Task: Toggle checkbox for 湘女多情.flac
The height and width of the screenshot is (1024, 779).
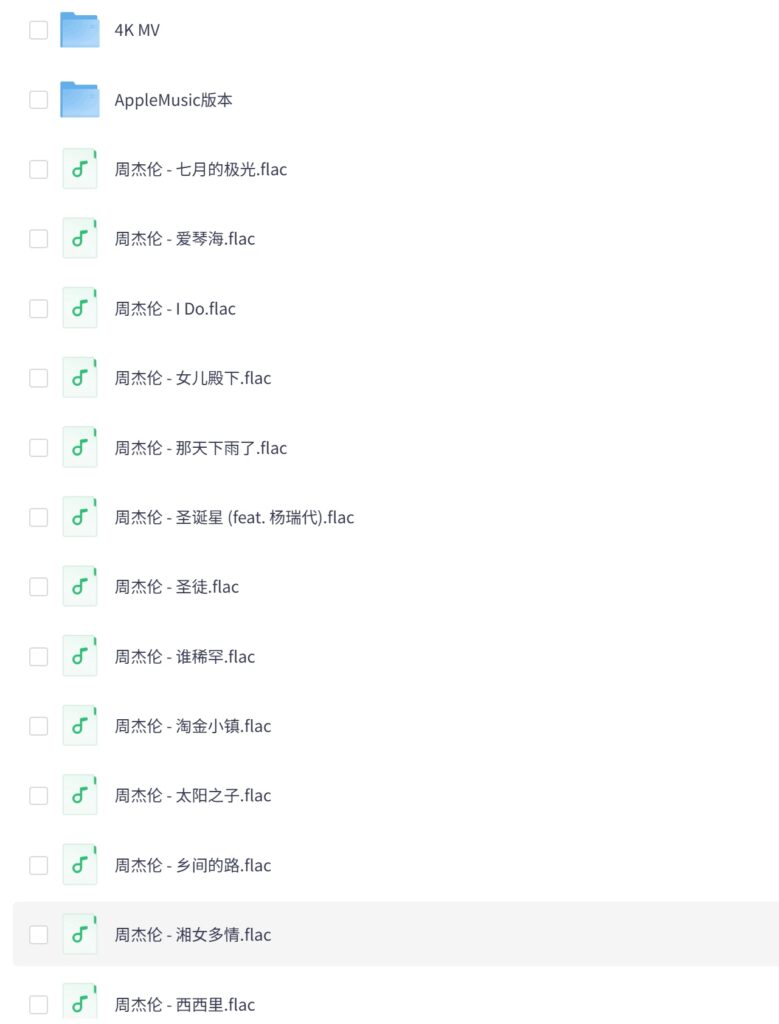Action: tap(38, 935)
